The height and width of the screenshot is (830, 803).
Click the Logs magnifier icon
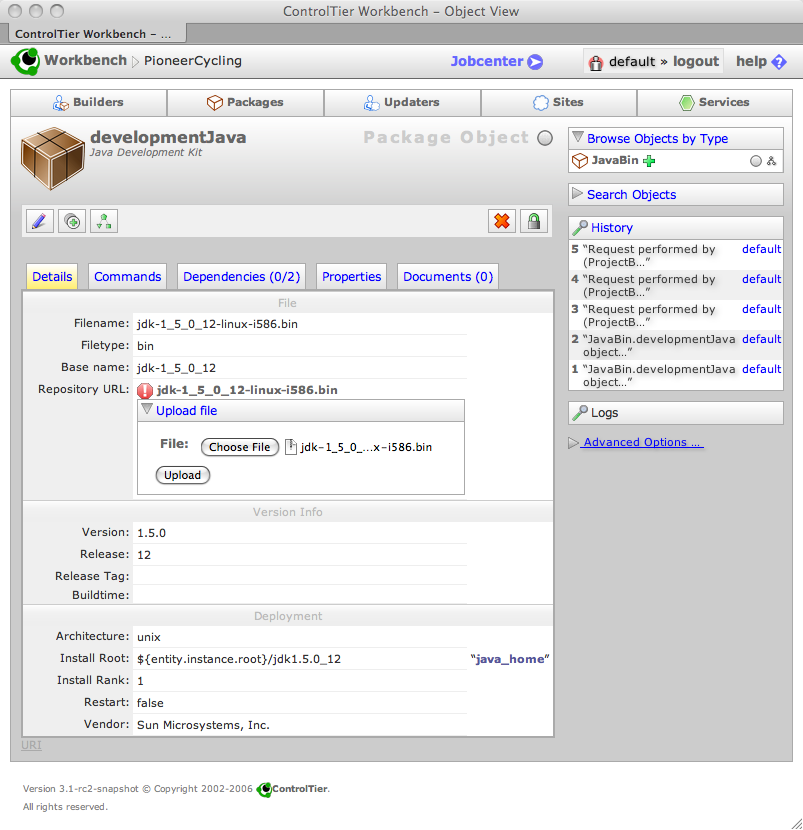pyautogui.click(x=580, y=413)
